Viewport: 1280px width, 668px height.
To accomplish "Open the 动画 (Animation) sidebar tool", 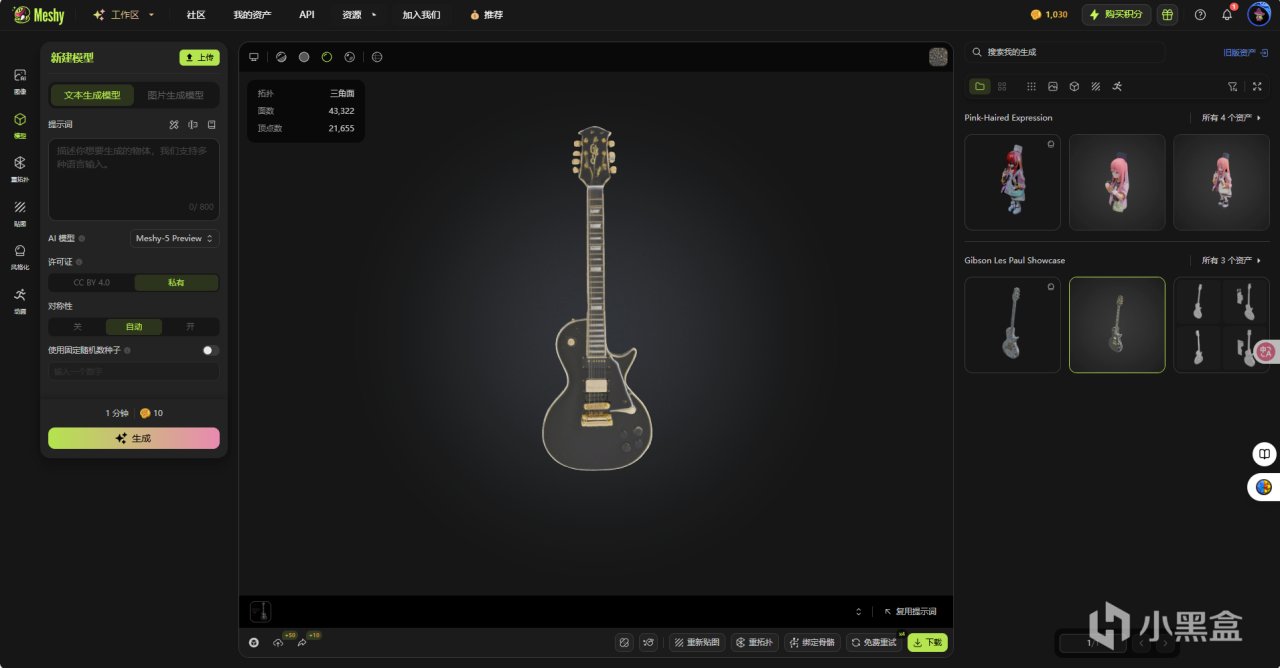I will click(20, 300).
